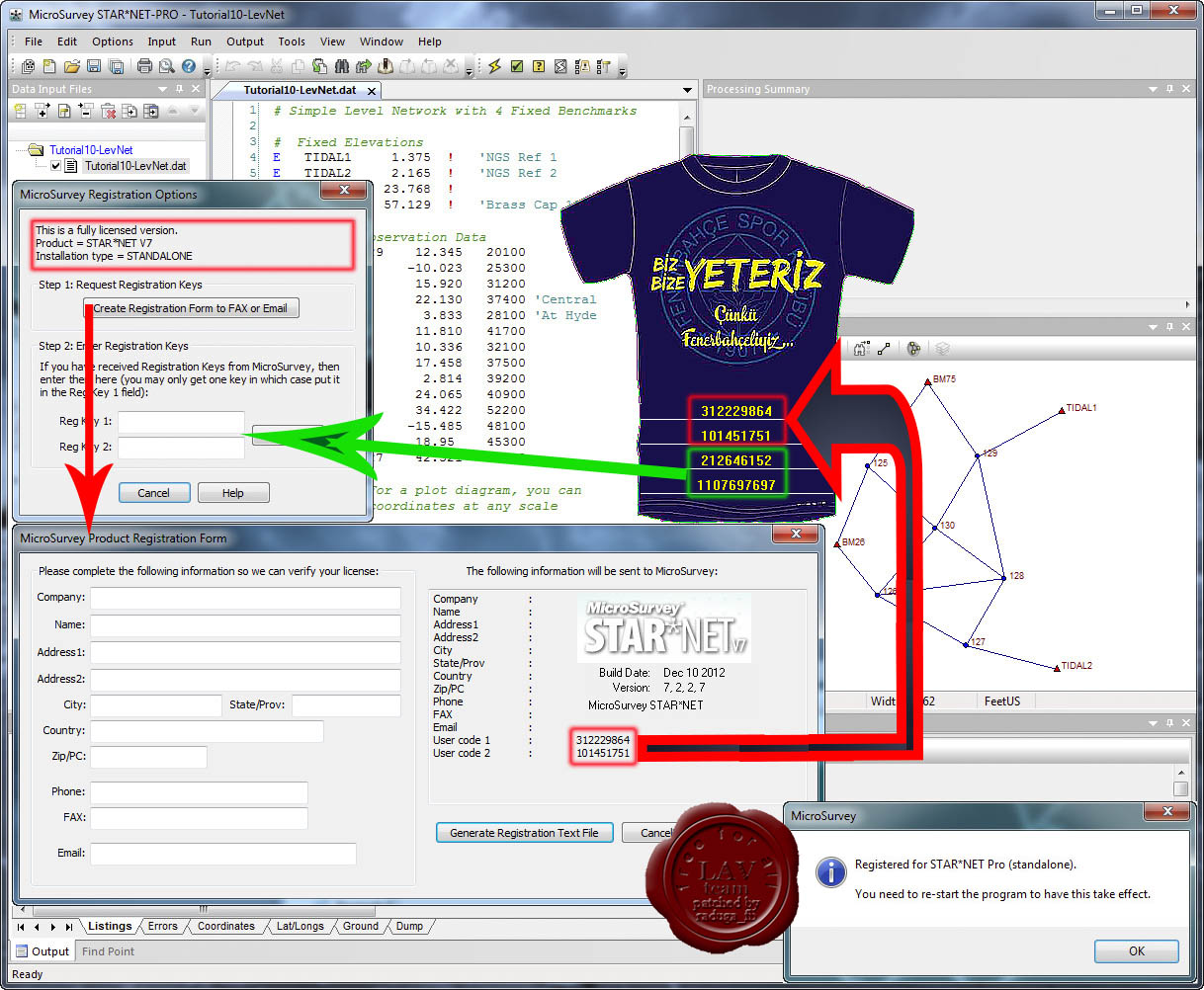This screenshot has height=990, width=1204.
Task: Select the Tutorial10-LevNet project folder node
Action: point(91,150)
